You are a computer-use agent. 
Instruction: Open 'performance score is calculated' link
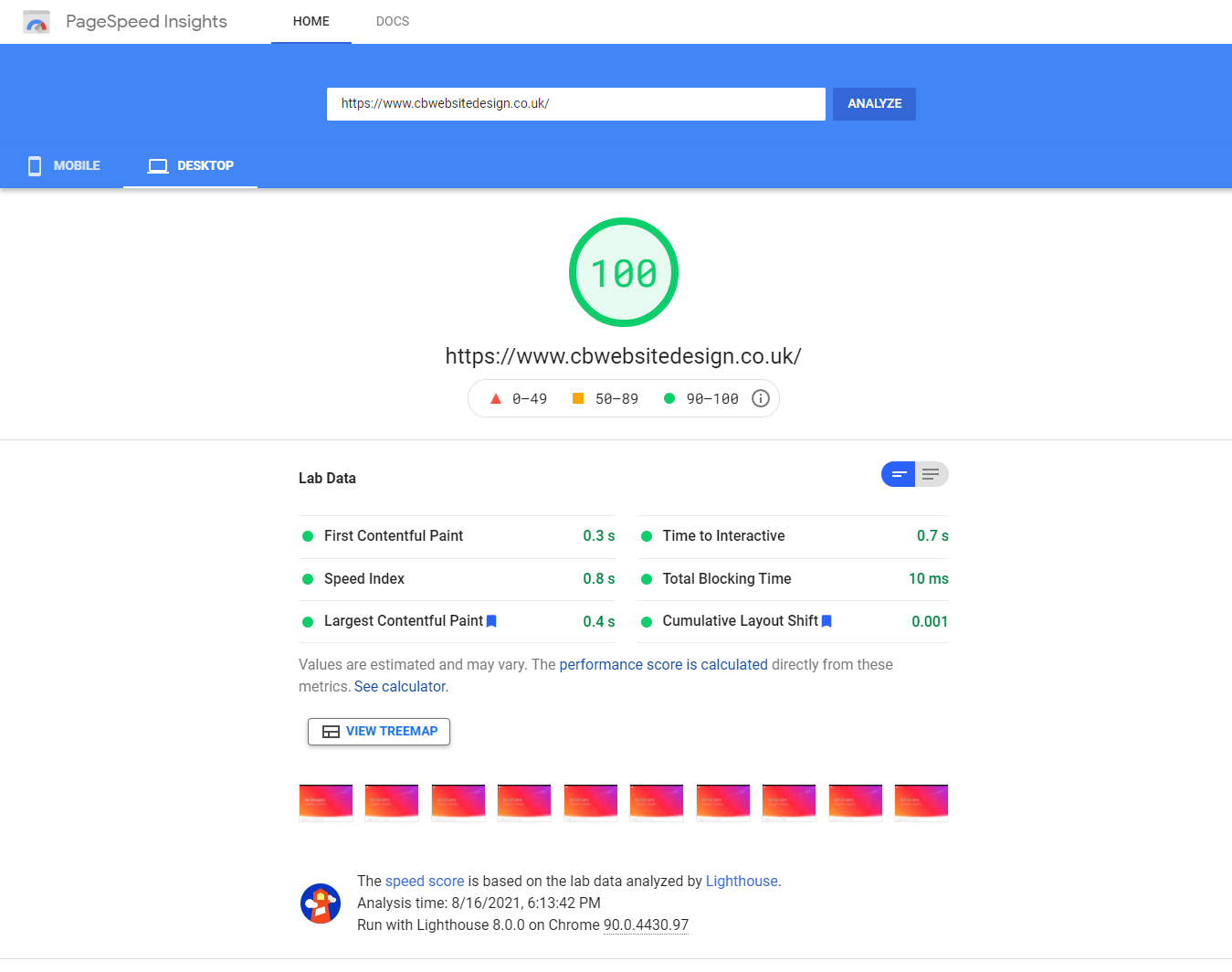[664, 665]
